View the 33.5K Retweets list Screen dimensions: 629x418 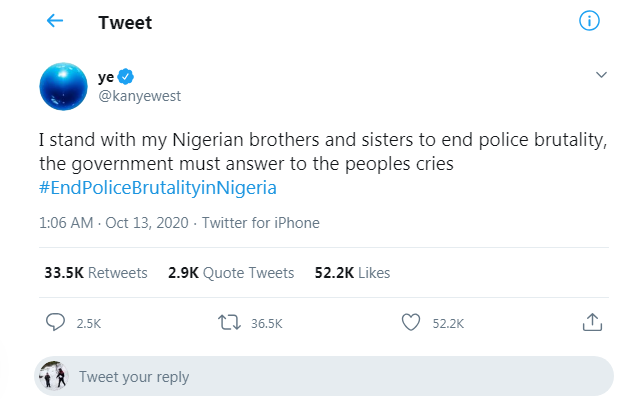click(95, 272)
